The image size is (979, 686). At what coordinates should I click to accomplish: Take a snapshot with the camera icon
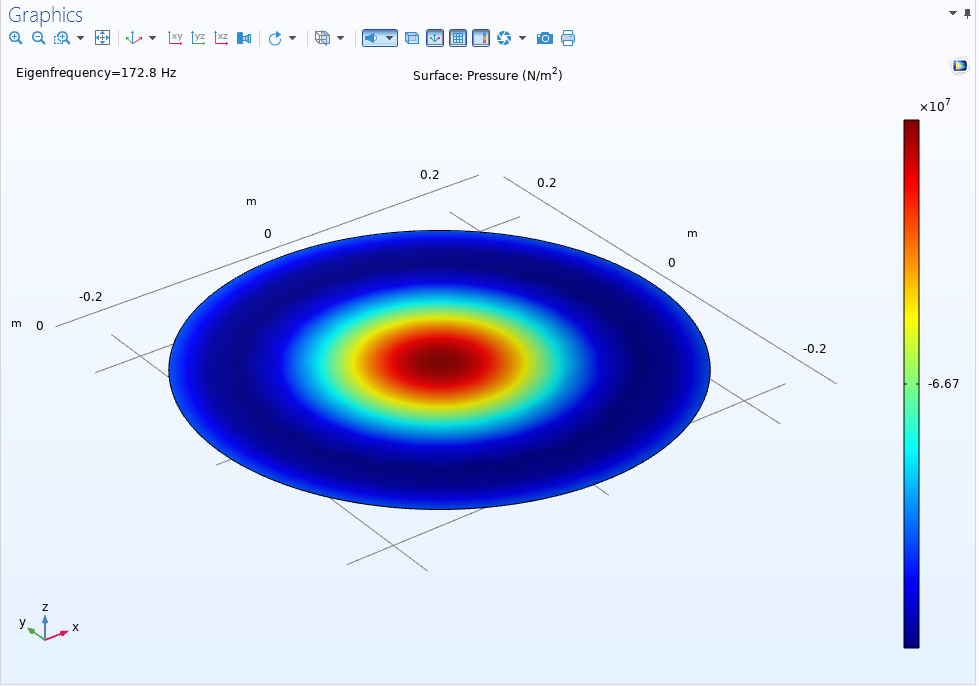pos(545,38)
